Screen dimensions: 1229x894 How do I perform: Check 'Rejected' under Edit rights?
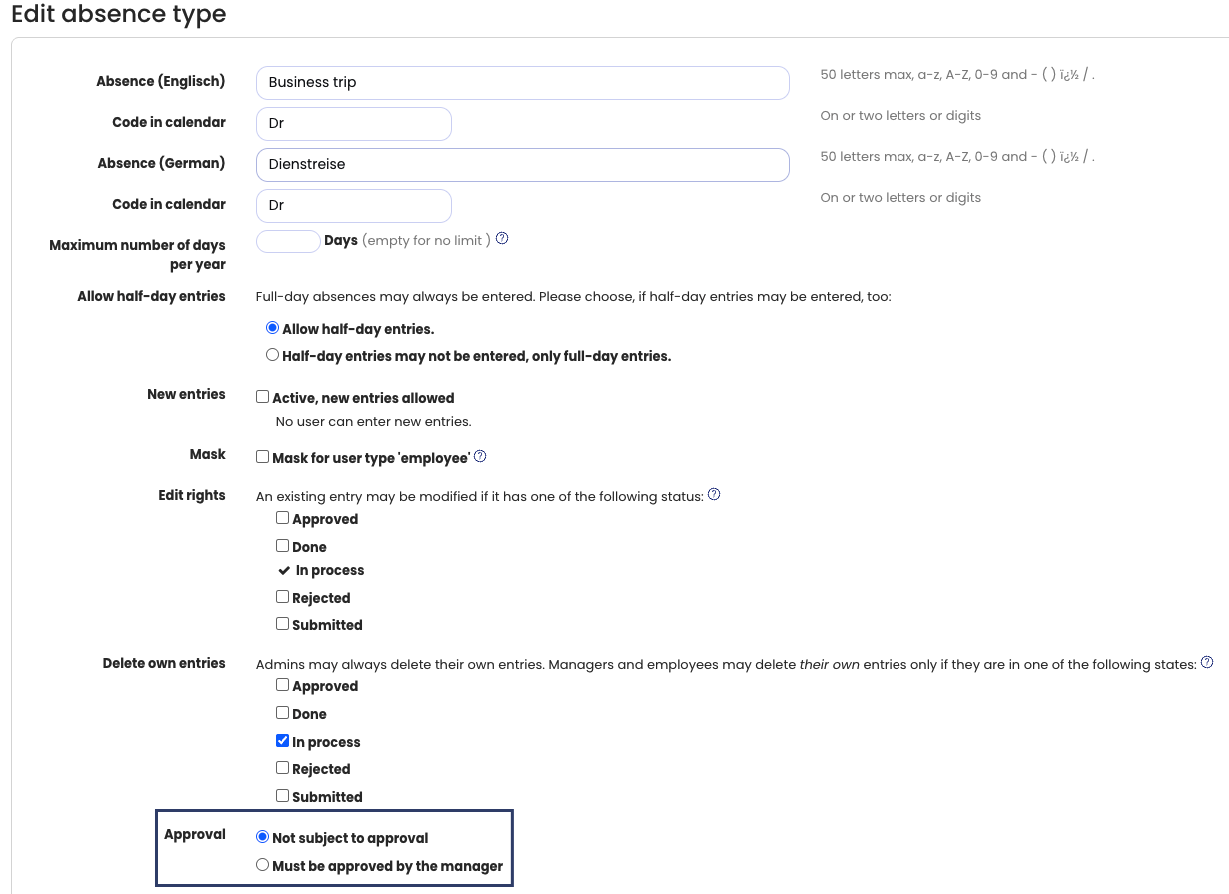(283, 597)
